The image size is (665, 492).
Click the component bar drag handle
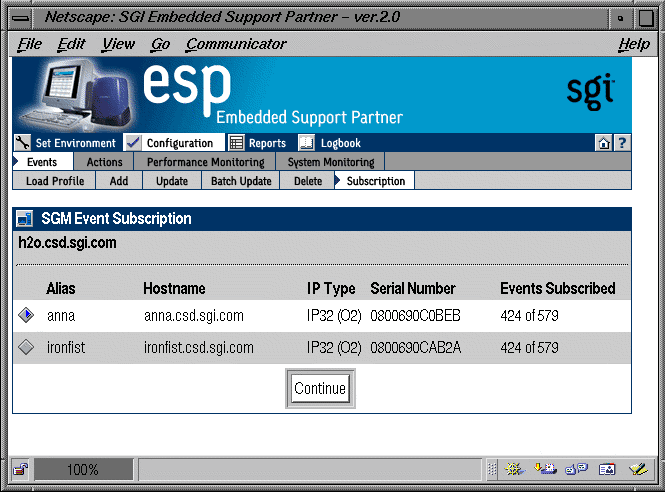point(492,469)
